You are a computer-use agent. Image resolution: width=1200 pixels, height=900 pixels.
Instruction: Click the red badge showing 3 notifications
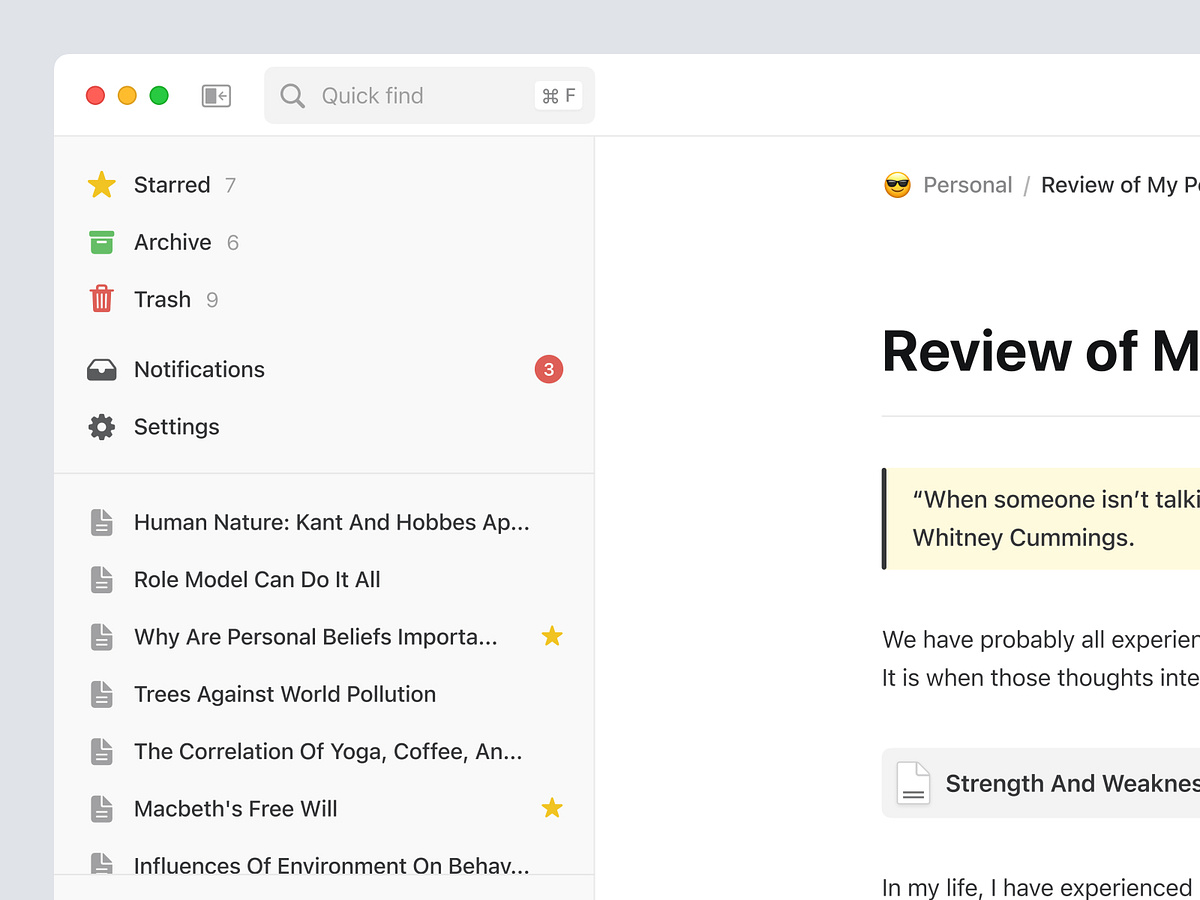548,369
